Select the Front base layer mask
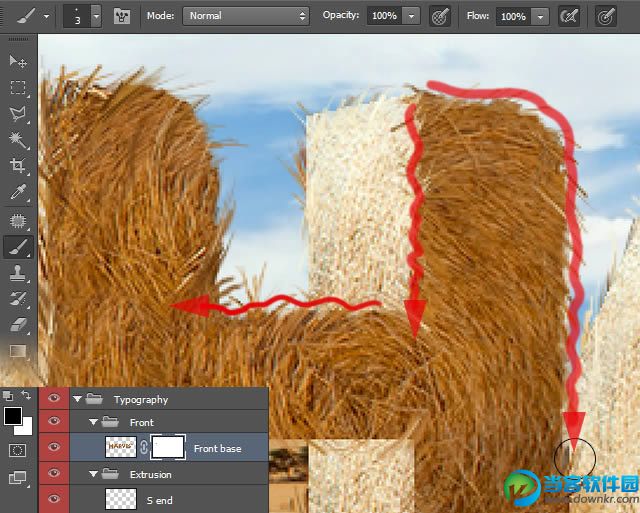Screen dimensions: 640x513 click(x=168, y=447)
